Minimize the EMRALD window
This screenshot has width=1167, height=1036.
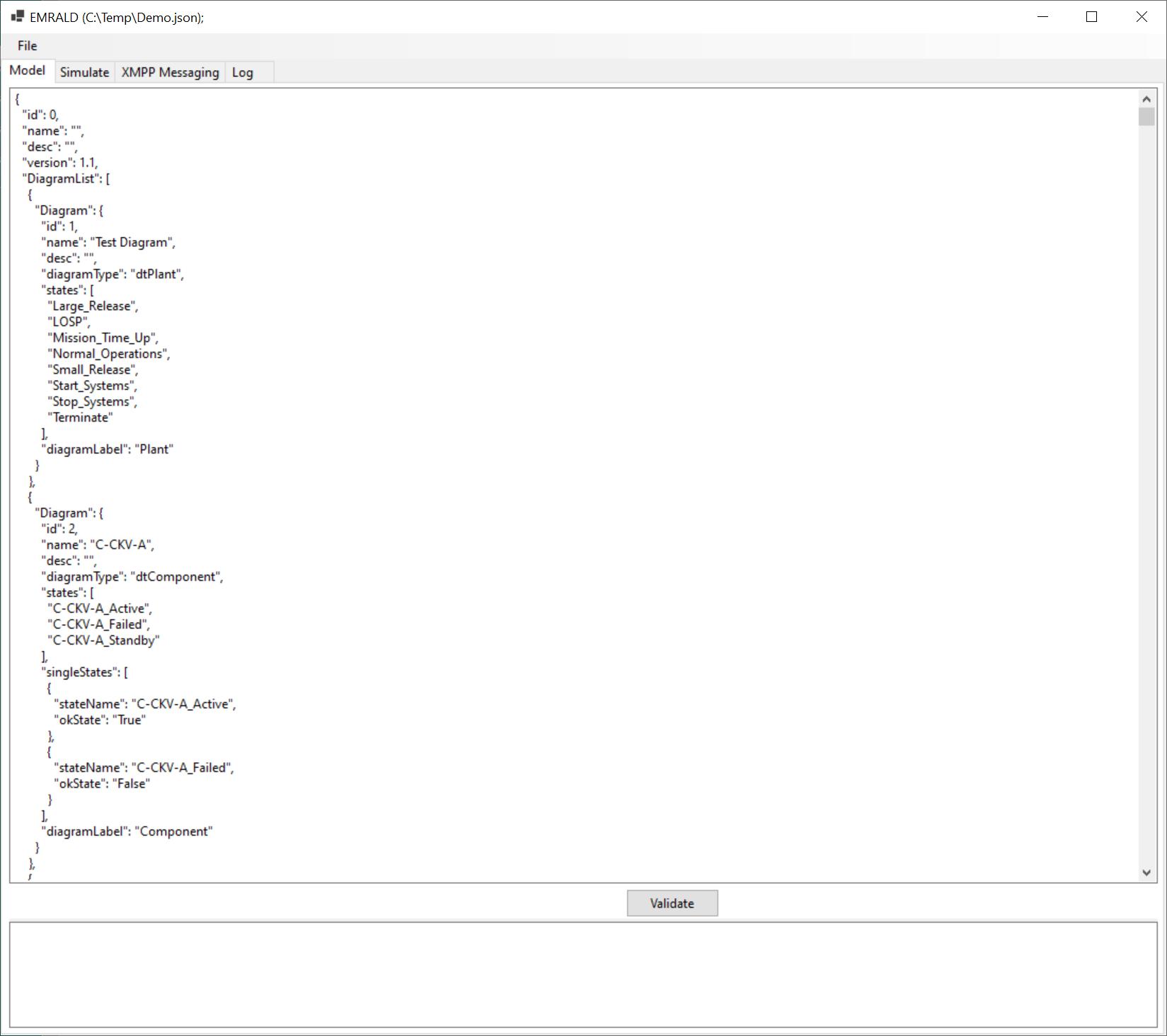tap(1042, 17)
